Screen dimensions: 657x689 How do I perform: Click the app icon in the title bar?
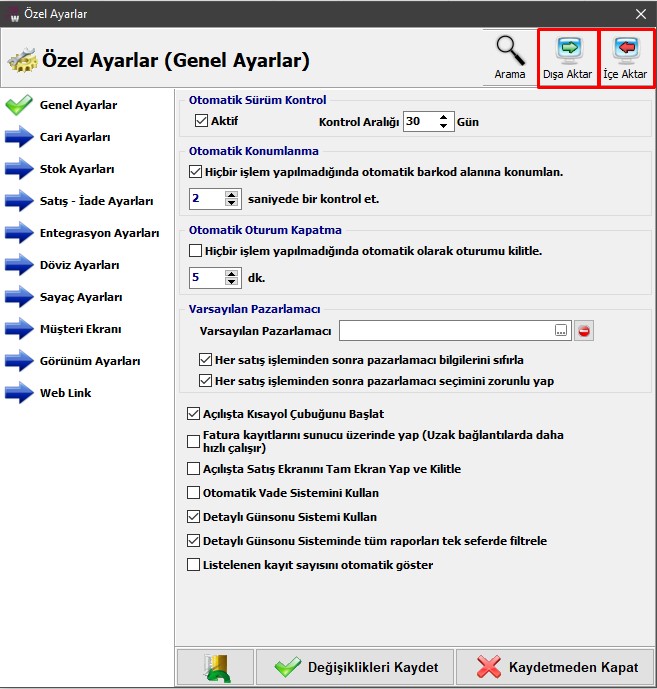coord(15,14)
